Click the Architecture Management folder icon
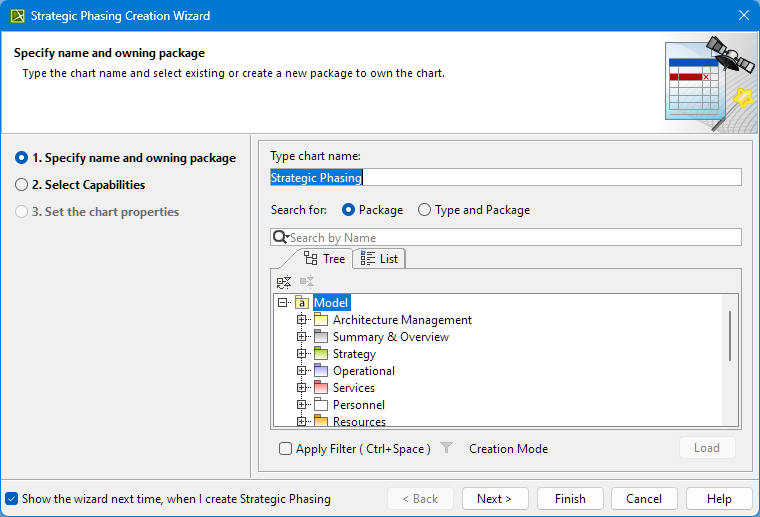Image resolution: width=760 pixels, height=517 pixels. [x=321, y=320]
